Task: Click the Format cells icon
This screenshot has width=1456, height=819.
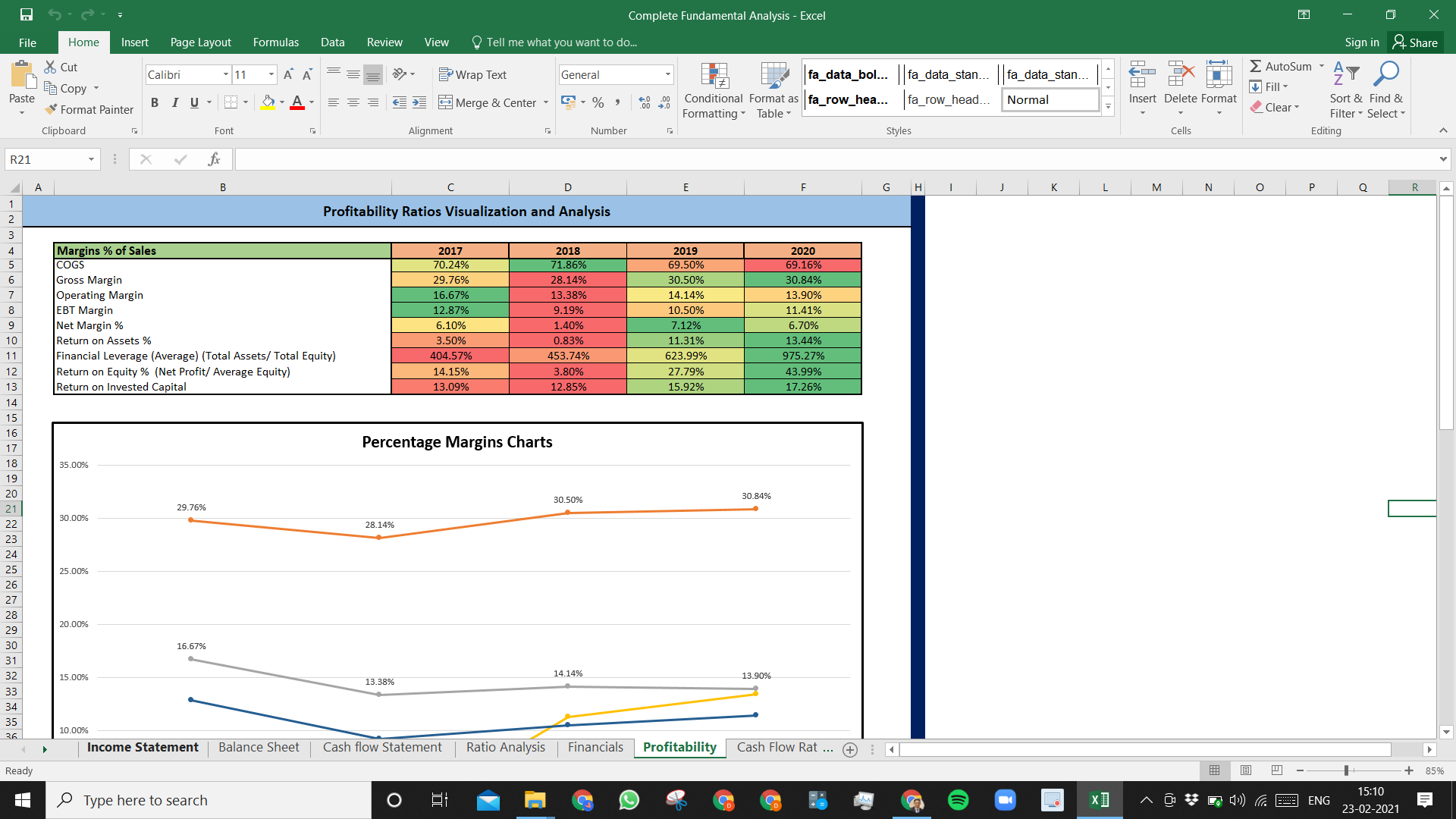Action: coord(1219,76)
